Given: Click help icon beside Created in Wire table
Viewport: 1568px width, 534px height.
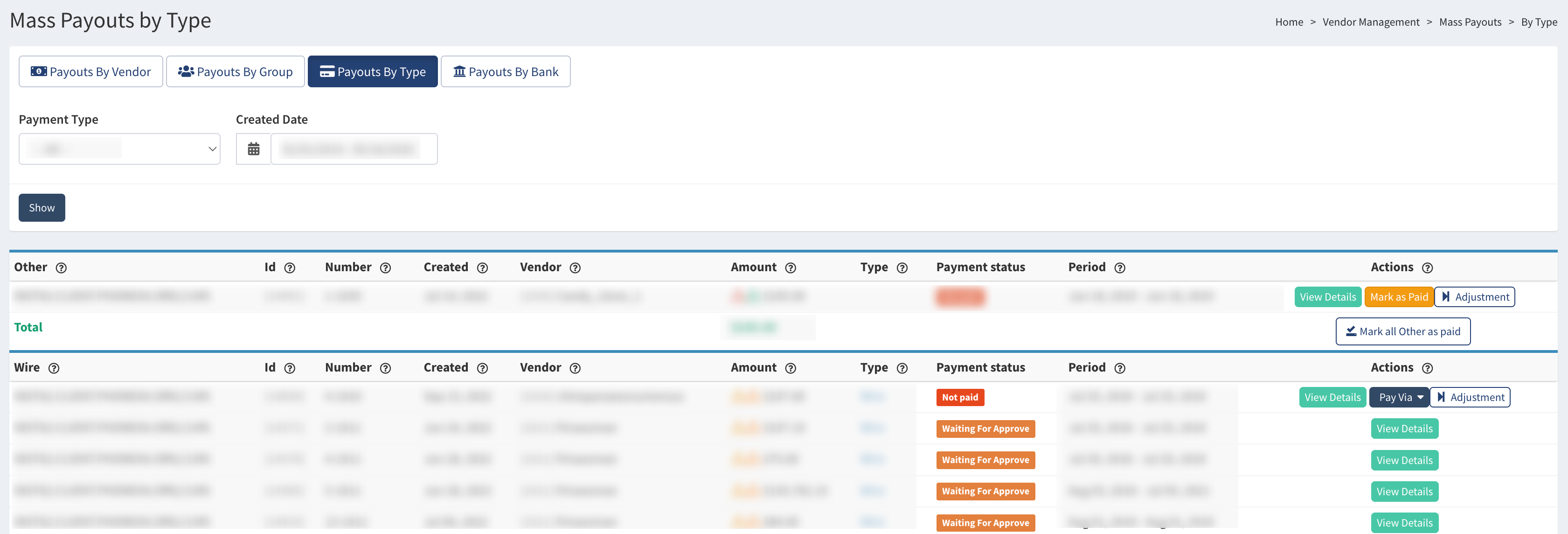Looking at the screenshot, I should coord(482,368).
